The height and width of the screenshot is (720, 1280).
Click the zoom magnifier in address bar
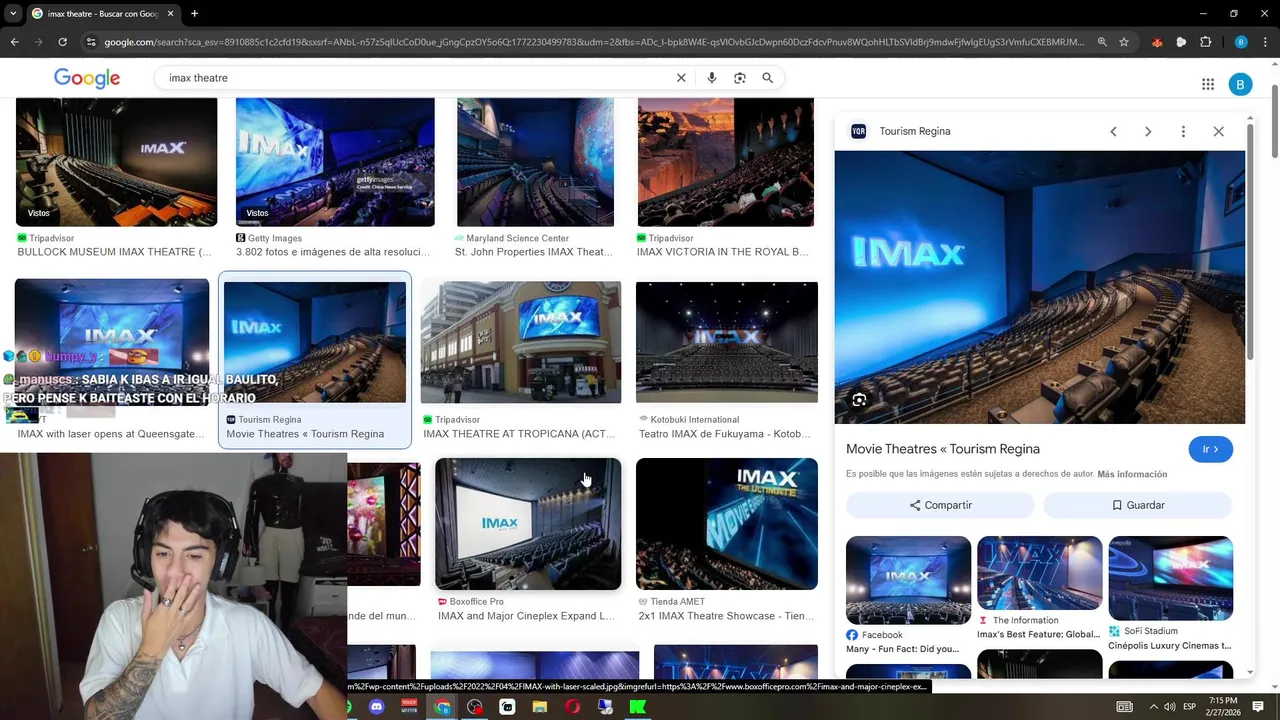[x=1102, y=42]
